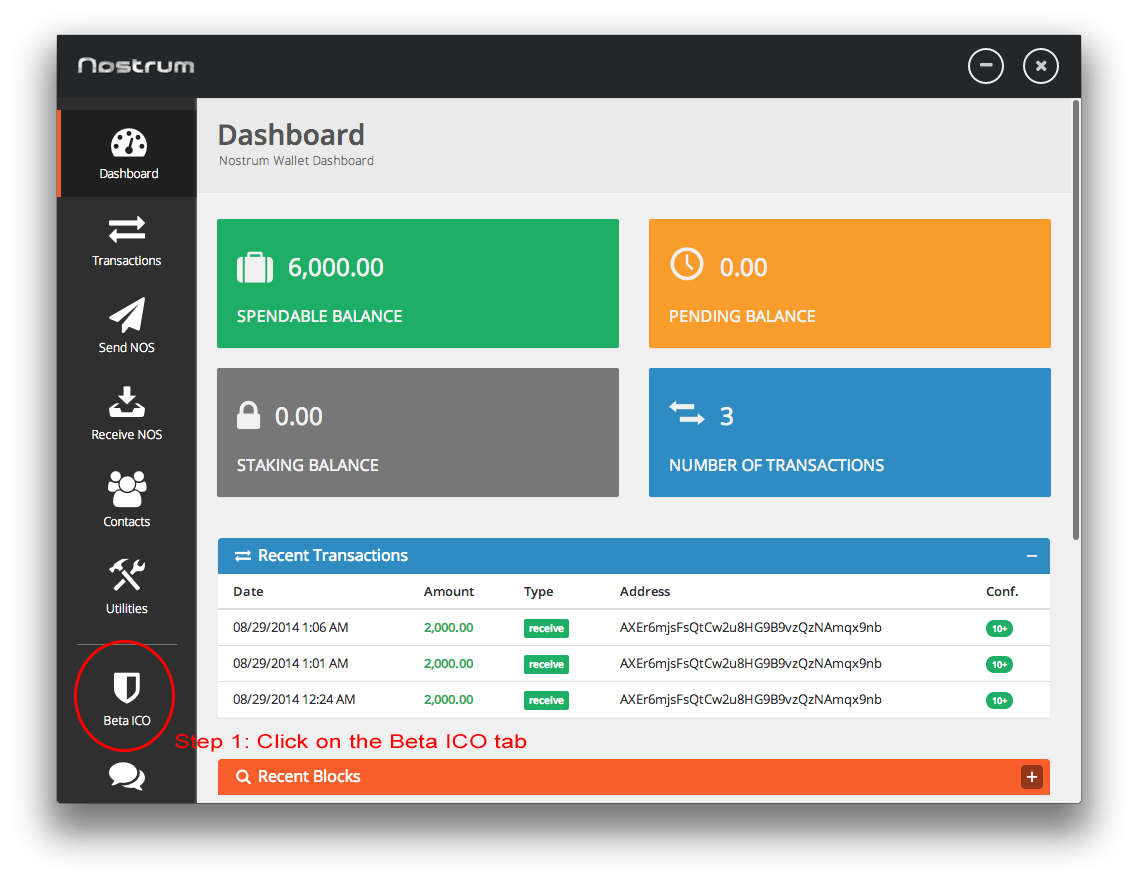Expand the Recent Blocks panel

[x=1031, y=777]
